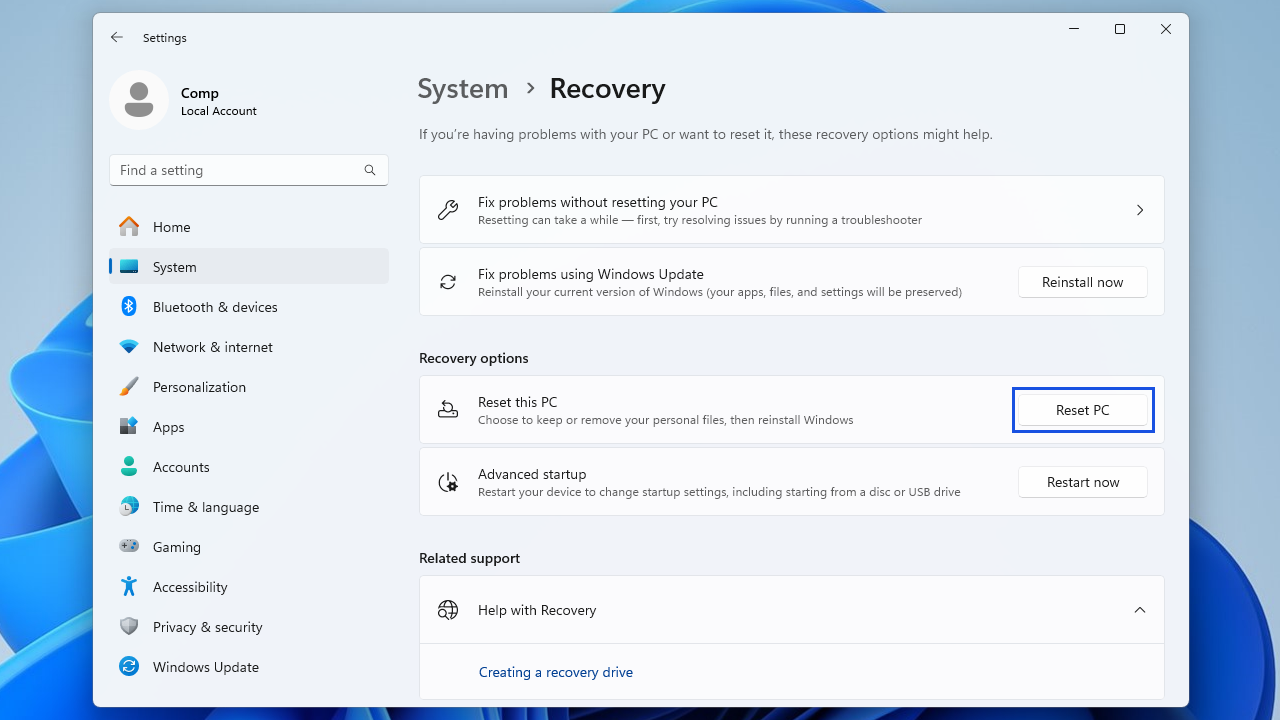Click the Local Account label
This screenshot has width=1280, height=720.
click(x=219, y=111)
